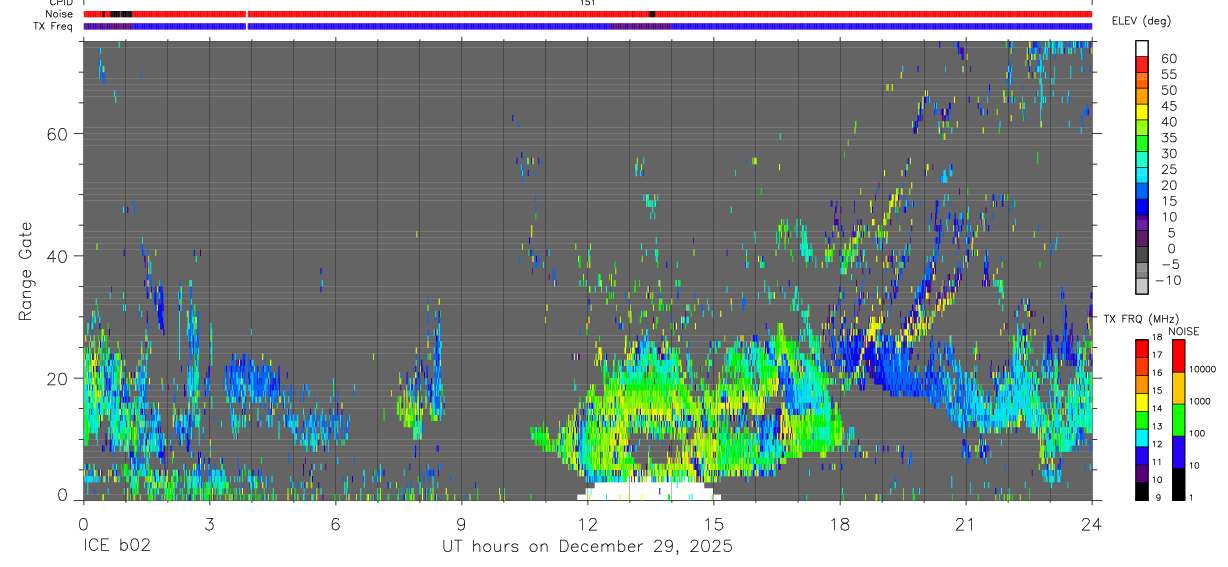Click the 'Noise' row label at top left
The height and width of the screenshot is (567, 1228).
(x=59, y=14)
